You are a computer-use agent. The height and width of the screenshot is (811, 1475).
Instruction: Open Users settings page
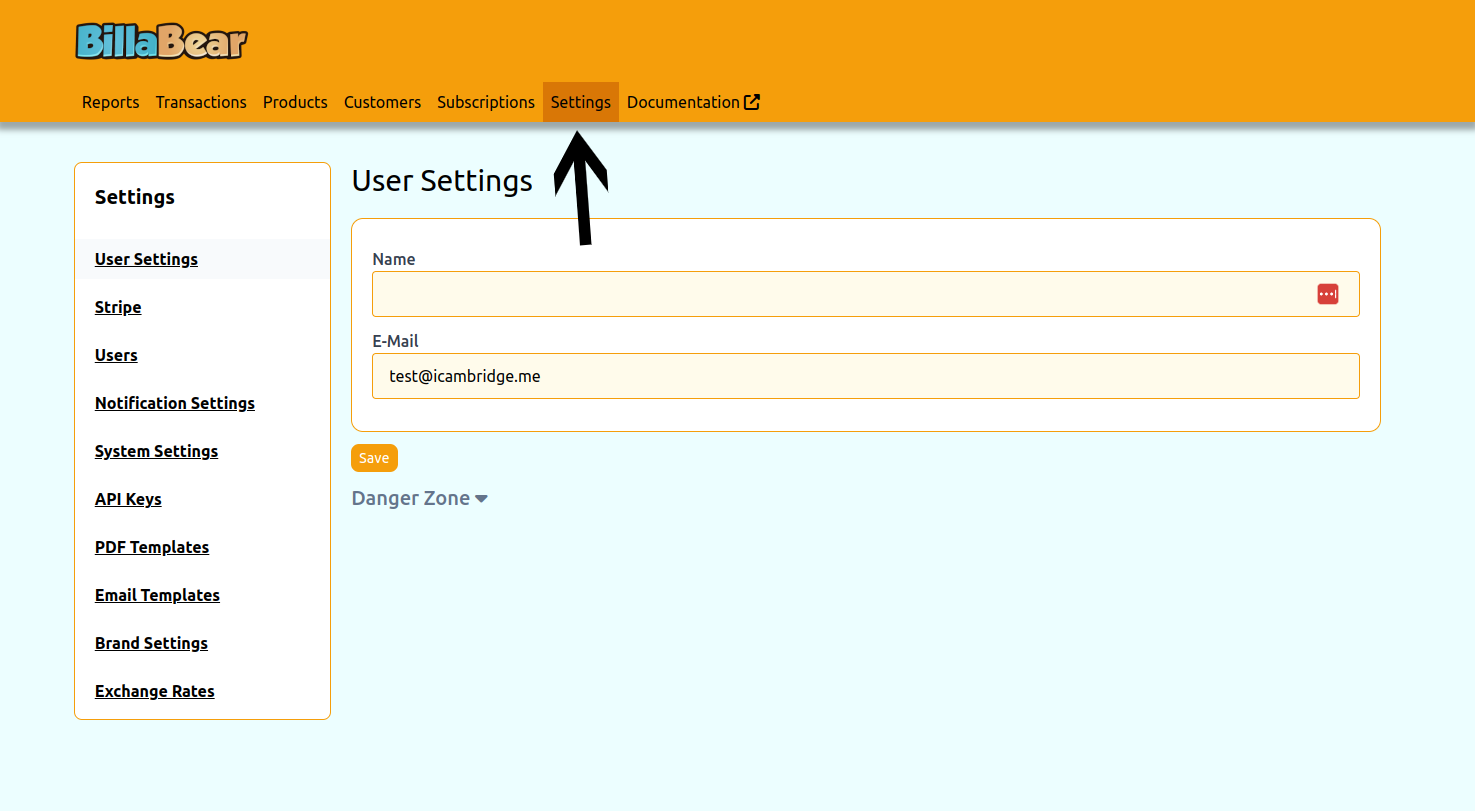coord(116,355)
